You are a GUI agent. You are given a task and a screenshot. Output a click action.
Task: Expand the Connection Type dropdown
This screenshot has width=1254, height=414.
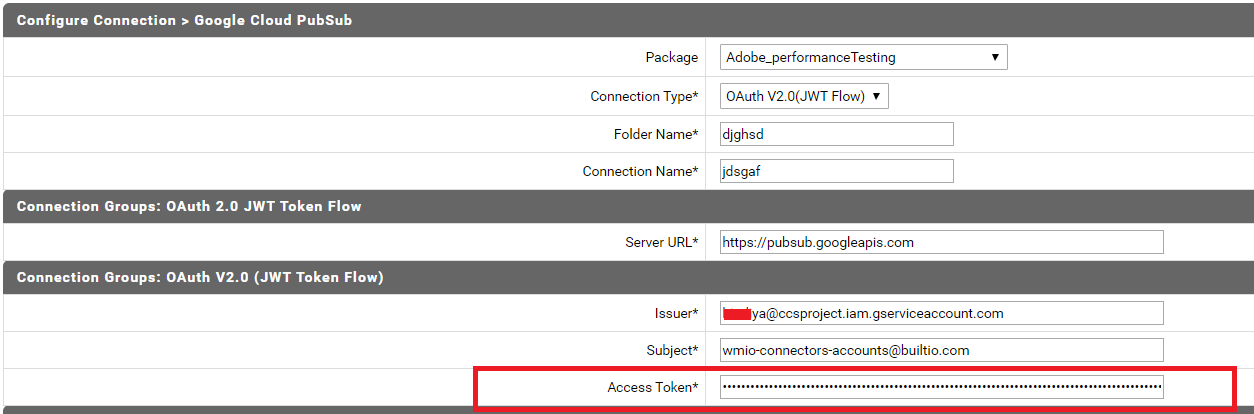tap(804, 96)
